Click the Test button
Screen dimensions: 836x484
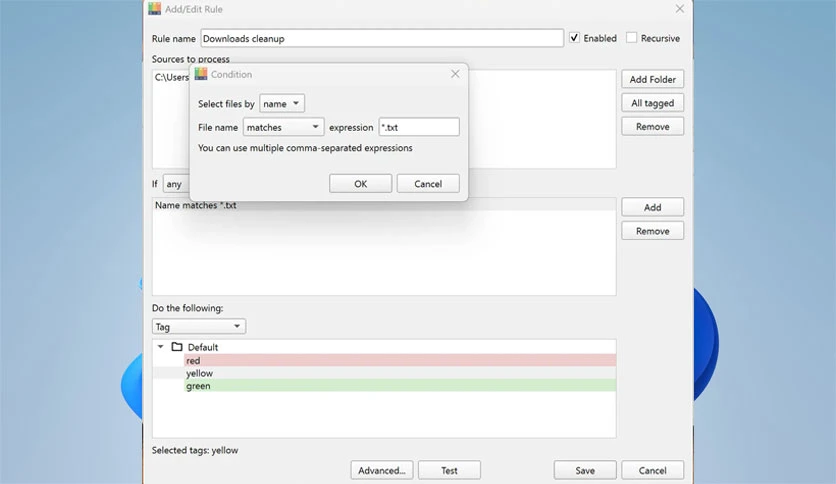click(x=449, y=471)
